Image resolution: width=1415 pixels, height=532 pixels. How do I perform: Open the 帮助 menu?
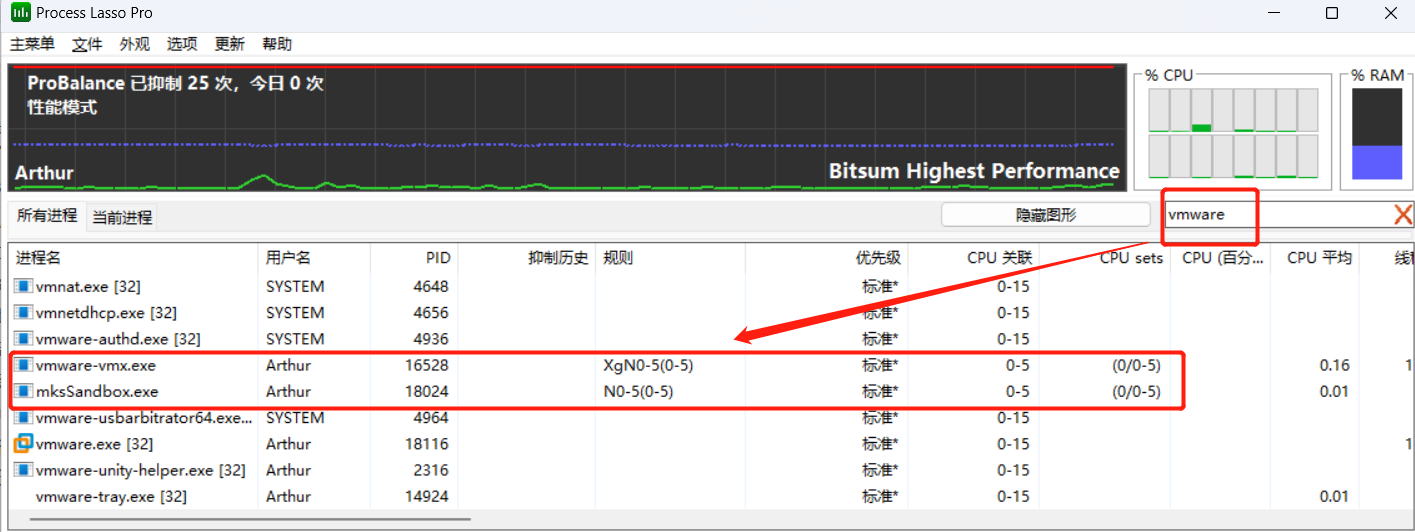point(277,44)
